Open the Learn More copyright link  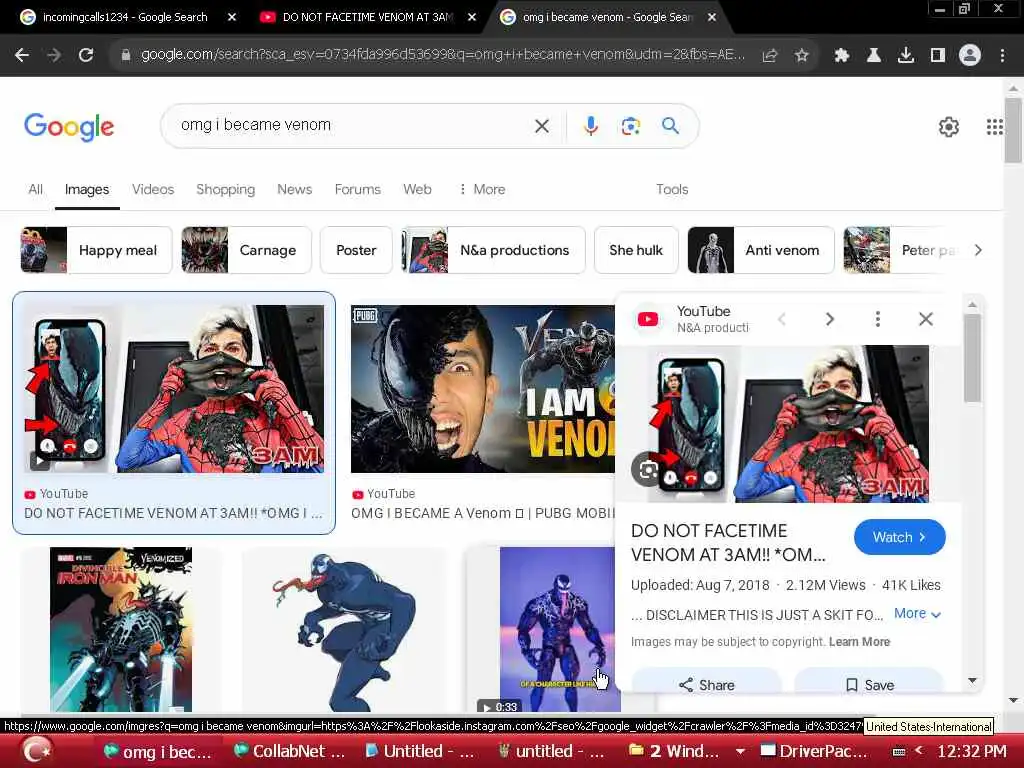tap(859, 642)
